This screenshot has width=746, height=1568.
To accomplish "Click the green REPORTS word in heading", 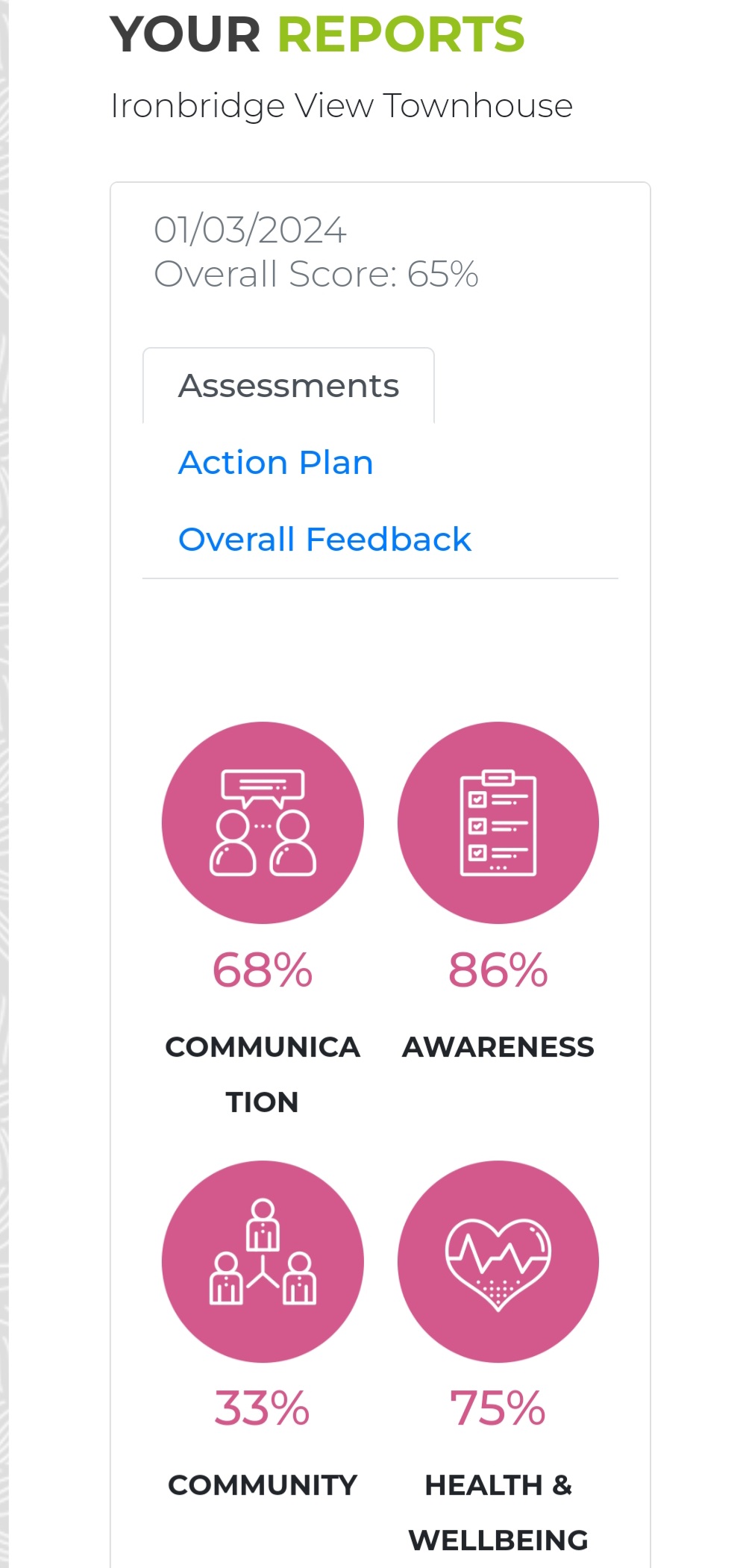I will 401,34.
